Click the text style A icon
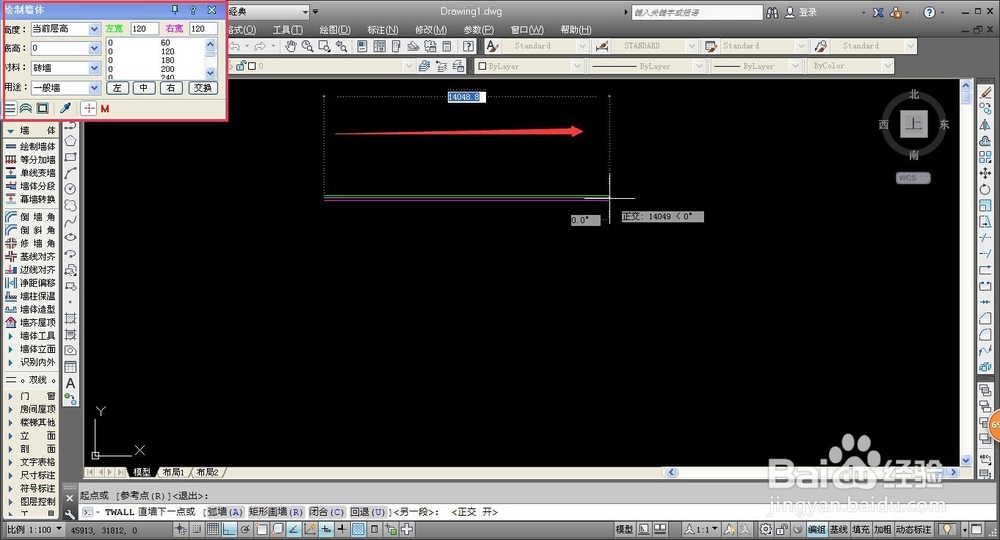This screenshot has width=1000, height=540. [x=492, y=46]
